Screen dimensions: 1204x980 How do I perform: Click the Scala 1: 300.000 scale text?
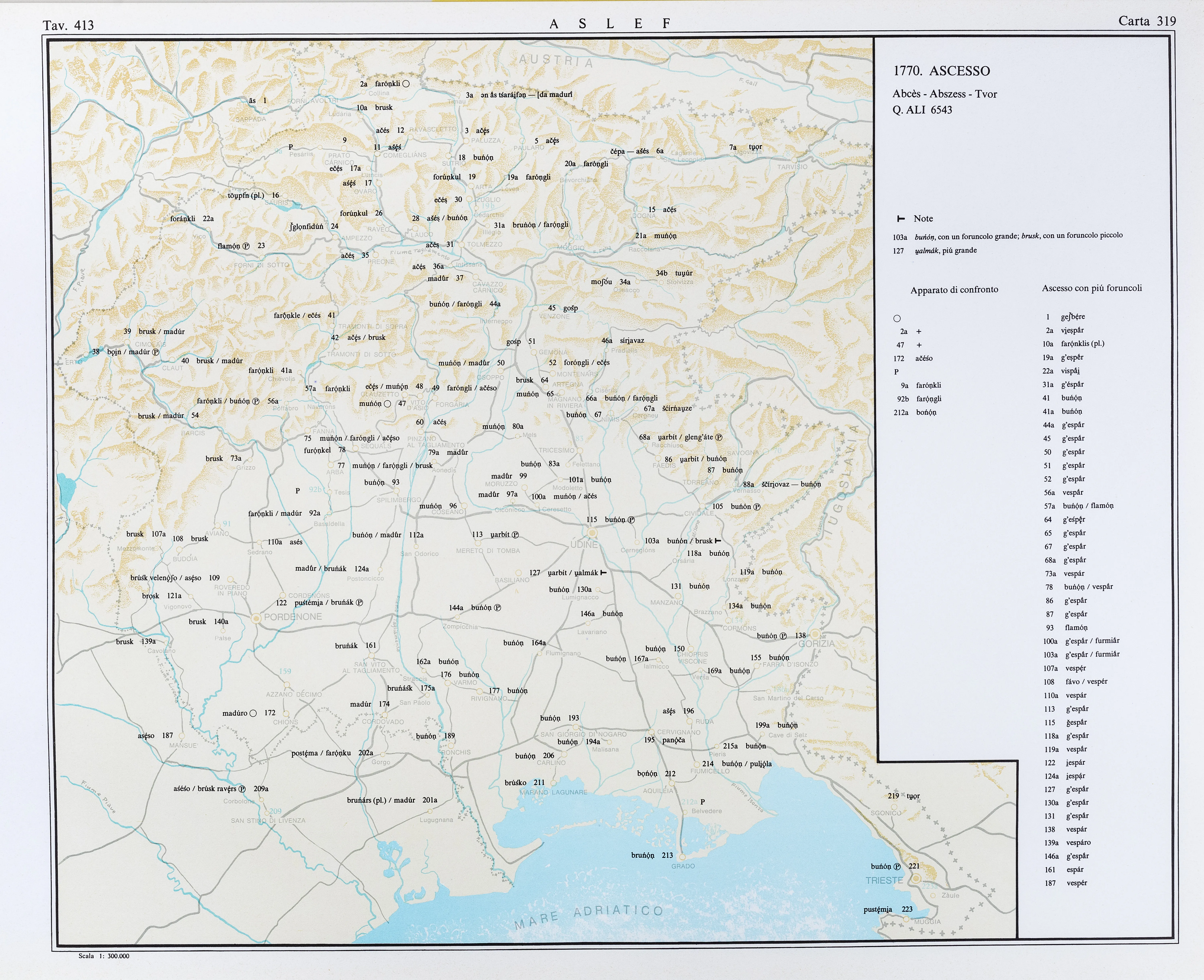tap(104, 956)
